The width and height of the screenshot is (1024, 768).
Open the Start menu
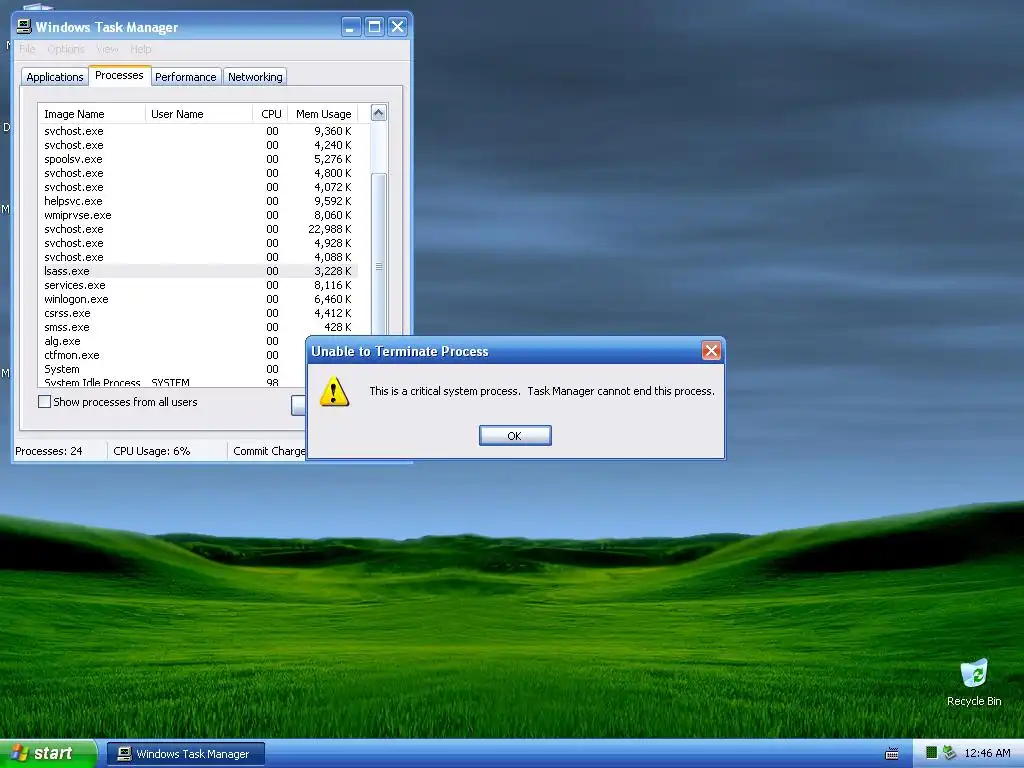point(48,754)
